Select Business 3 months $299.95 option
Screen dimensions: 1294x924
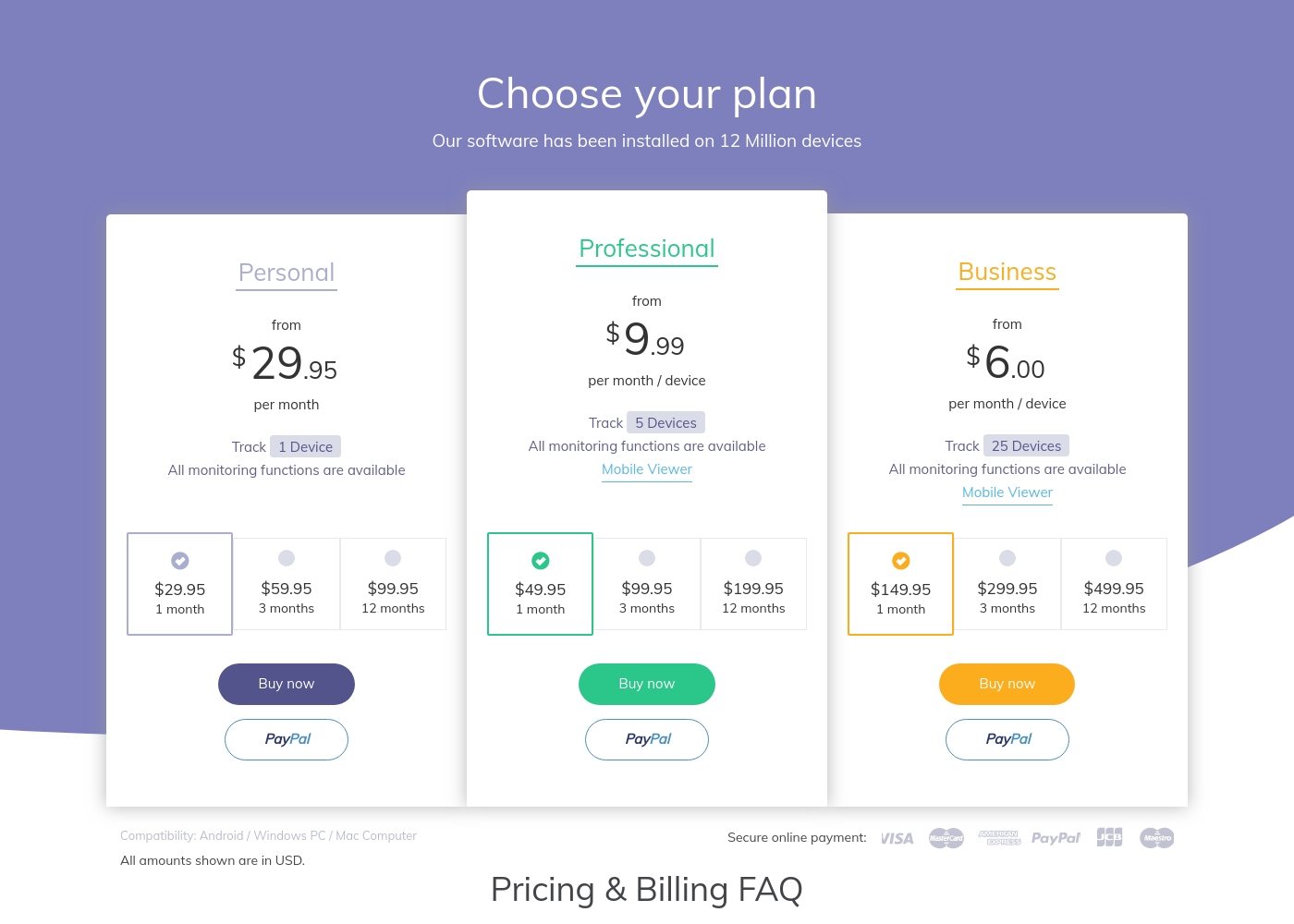(1007, 584)
